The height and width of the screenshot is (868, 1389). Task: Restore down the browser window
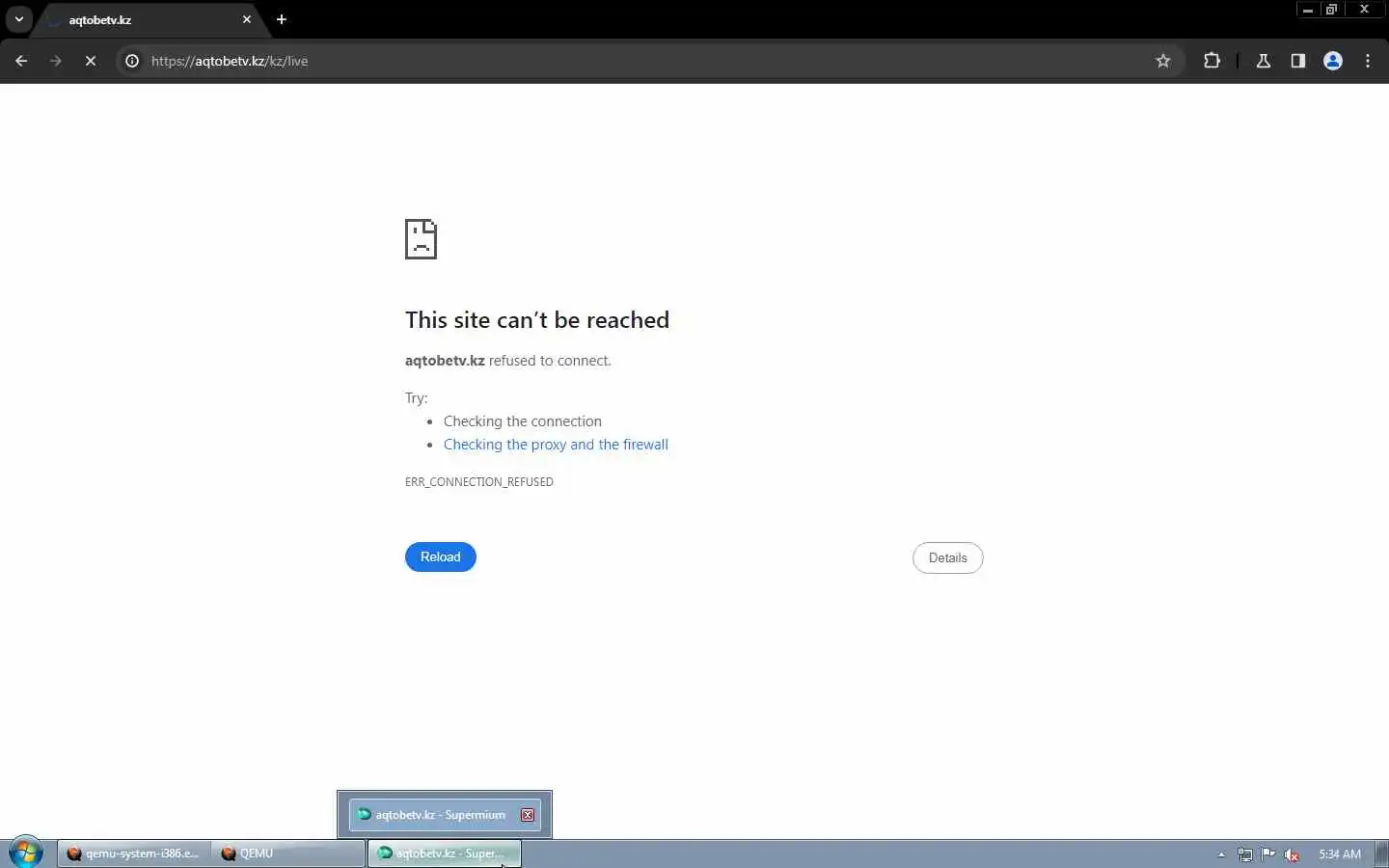click(1332, 10)
